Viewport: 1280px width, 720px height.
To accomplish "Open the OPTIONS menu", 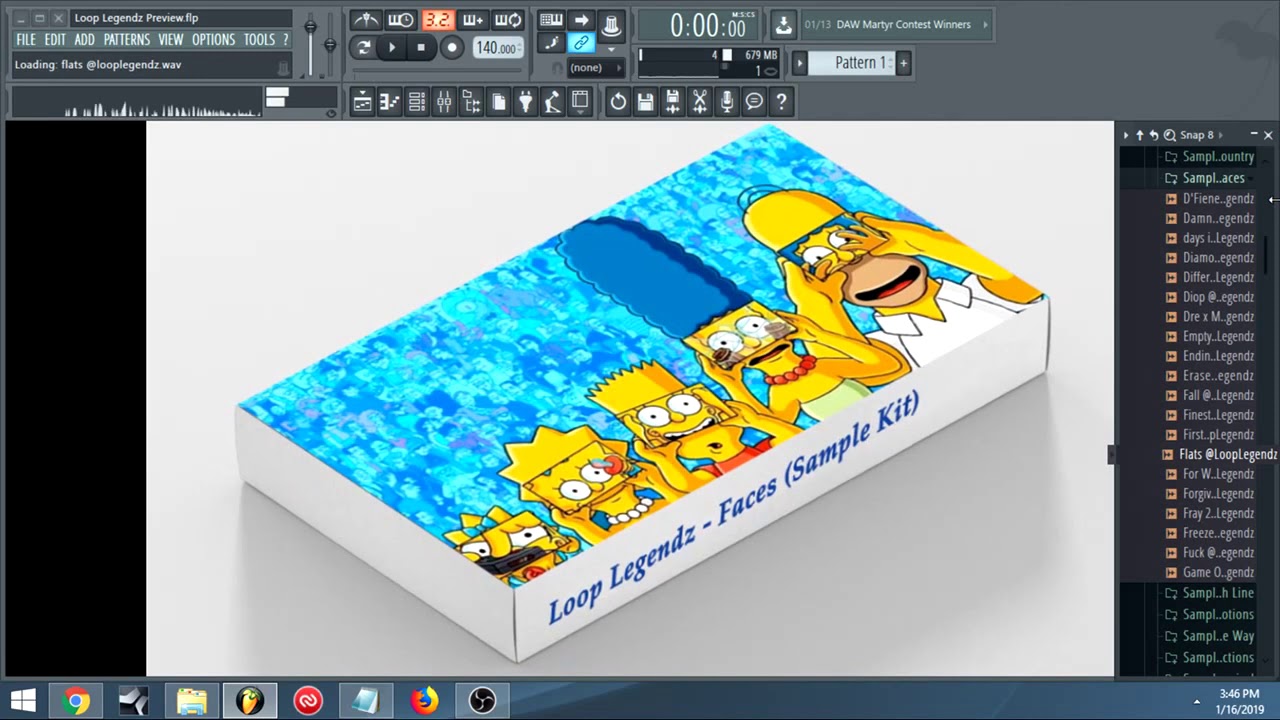I will pos(213,40).
